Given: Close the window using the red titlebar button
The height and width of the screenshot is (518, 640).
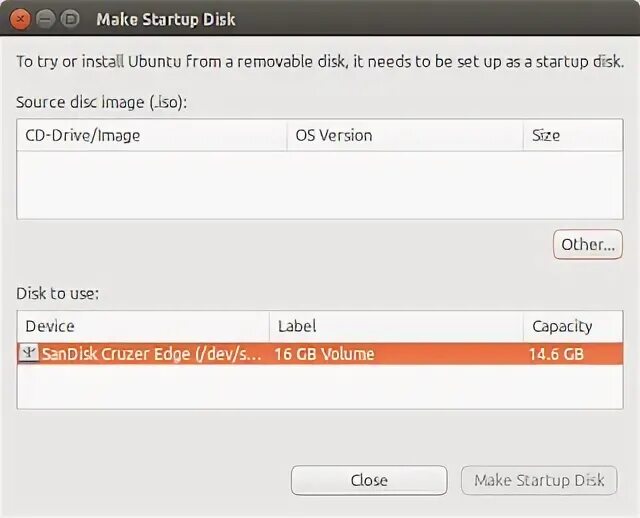Looking at the screenshot, I should point(22,19).
